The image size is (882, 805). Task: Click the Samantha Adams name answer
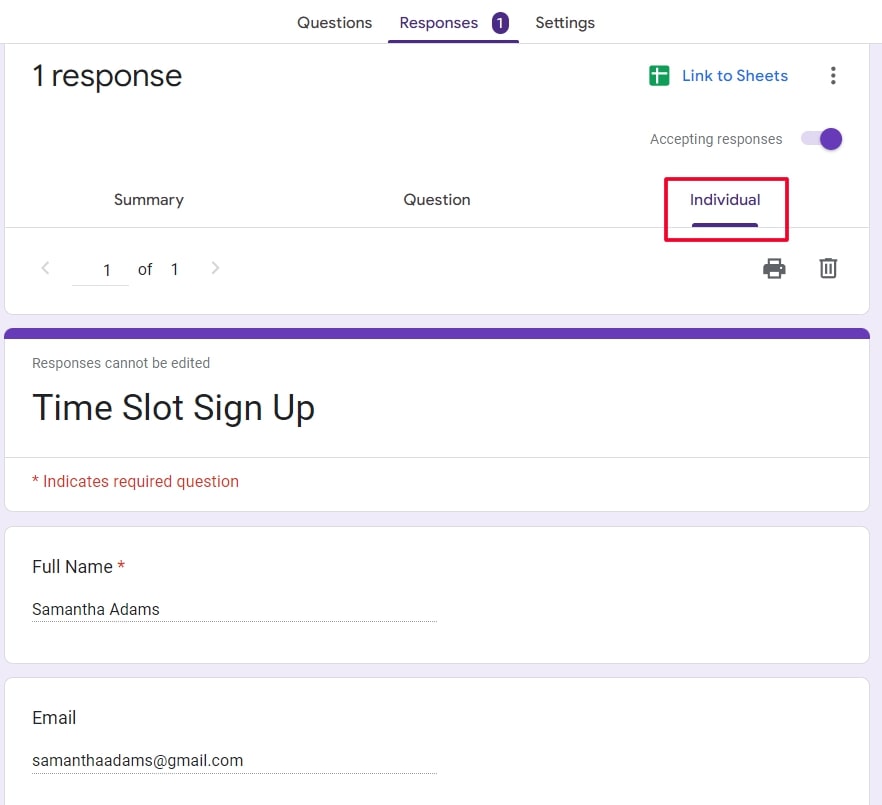(96, 609)
